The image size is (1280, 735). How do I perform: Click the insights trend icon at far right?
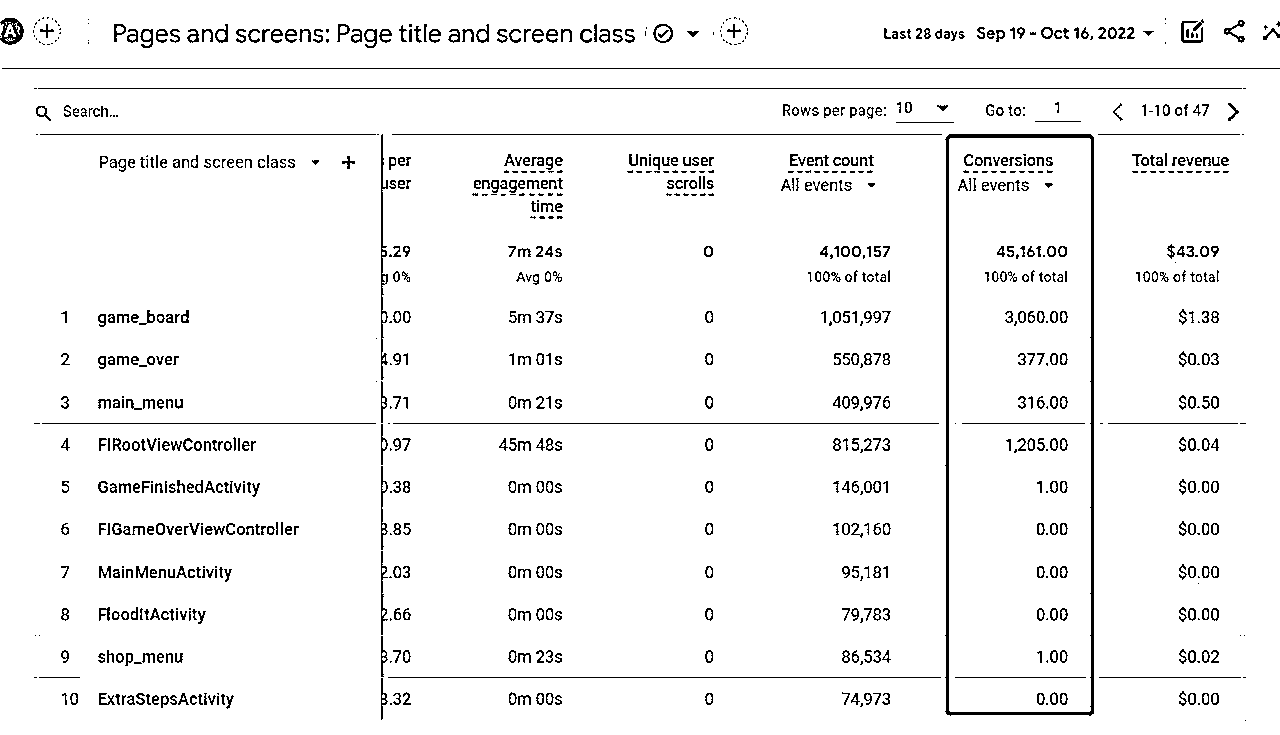(1271, 32)
